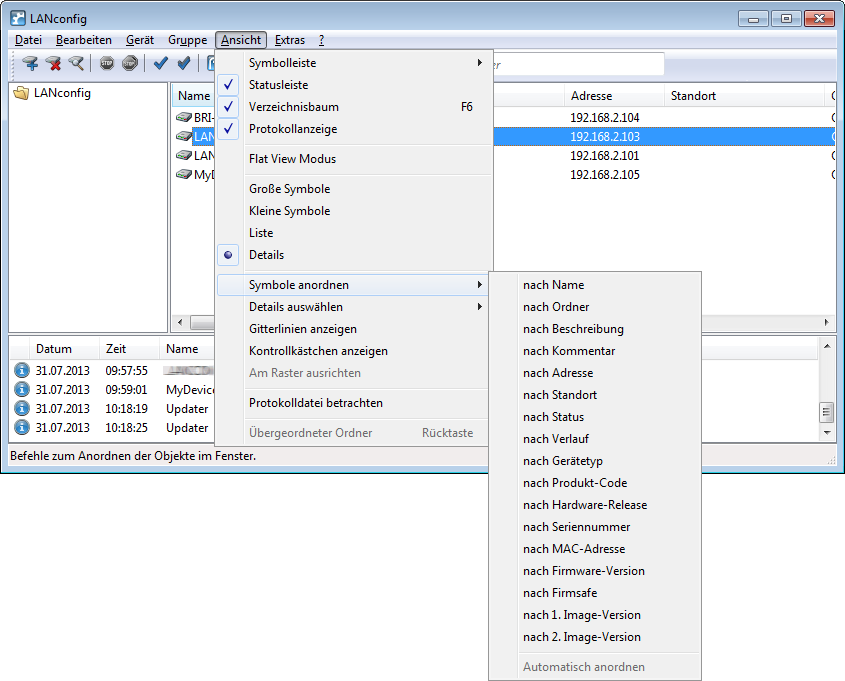Choose nach Firmware-Version in the submenu

tap(583, 571)
